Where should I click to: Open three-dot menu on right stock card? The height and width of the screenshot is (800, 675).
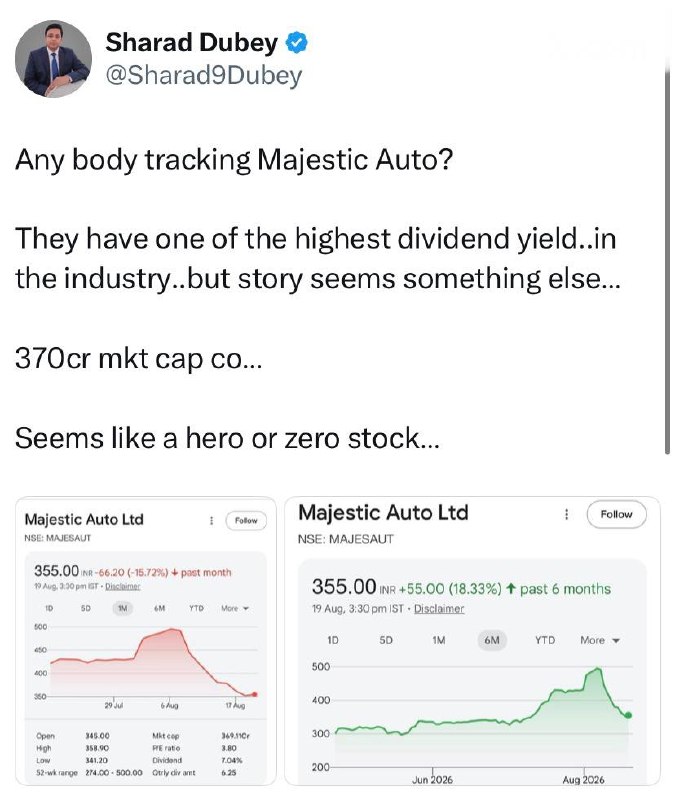point(566,514)
